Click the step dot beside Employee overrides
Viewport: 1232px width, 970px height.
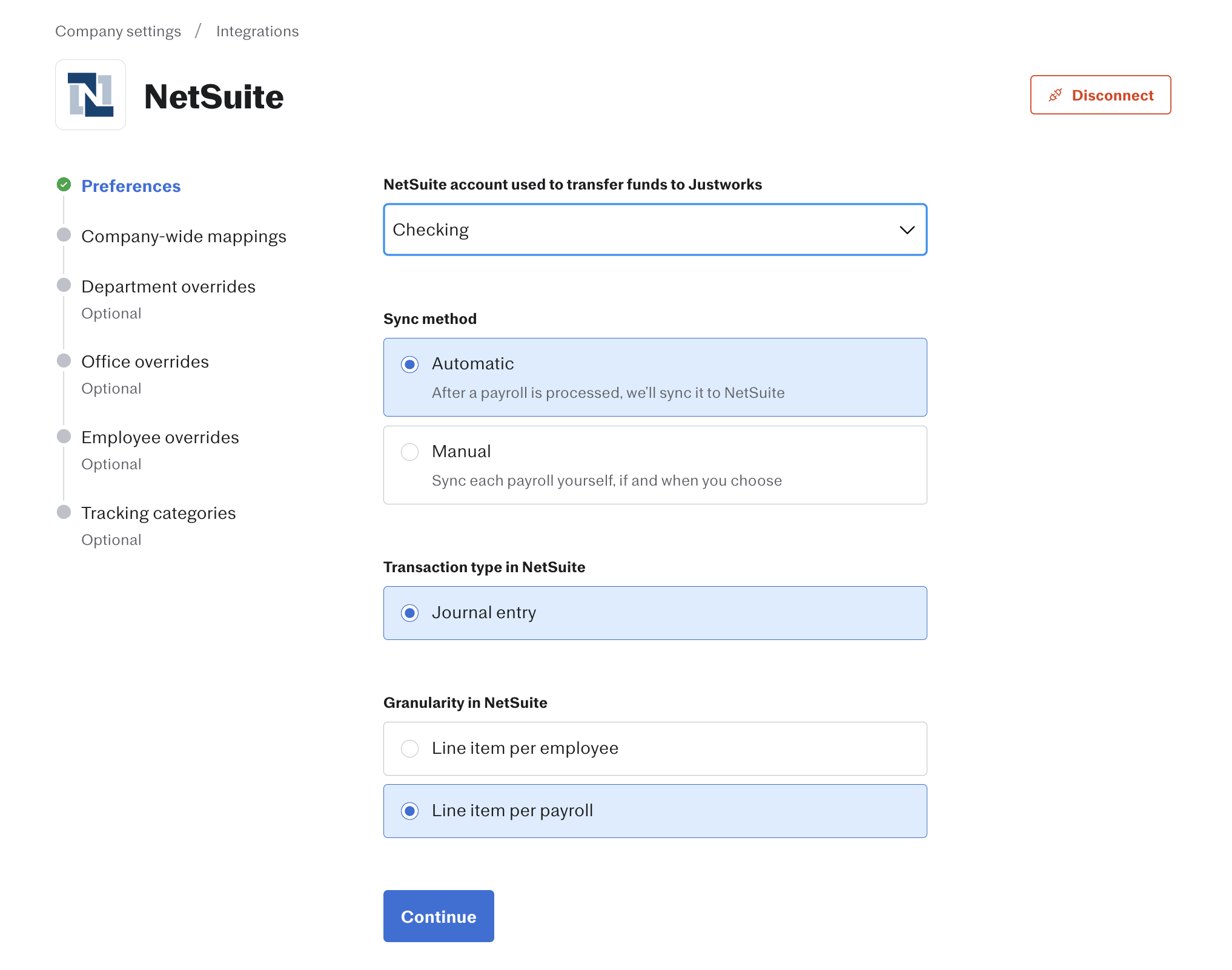click(64, 437)
